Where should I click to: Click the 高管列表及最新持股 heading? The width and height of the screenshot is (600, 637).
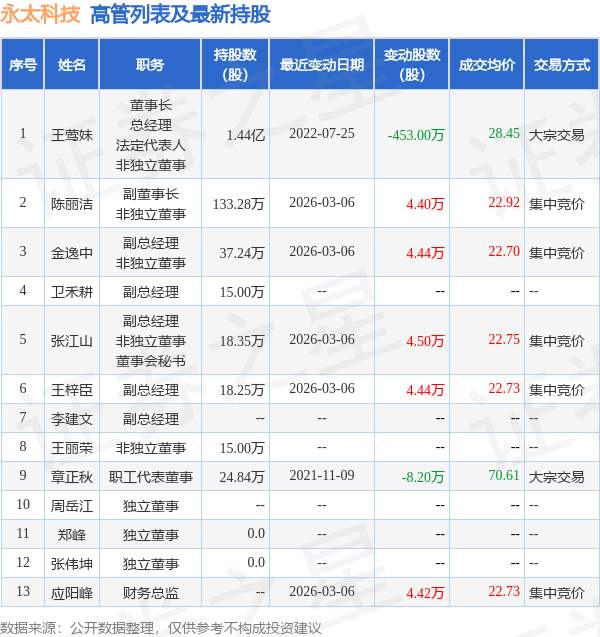(180, 15)
